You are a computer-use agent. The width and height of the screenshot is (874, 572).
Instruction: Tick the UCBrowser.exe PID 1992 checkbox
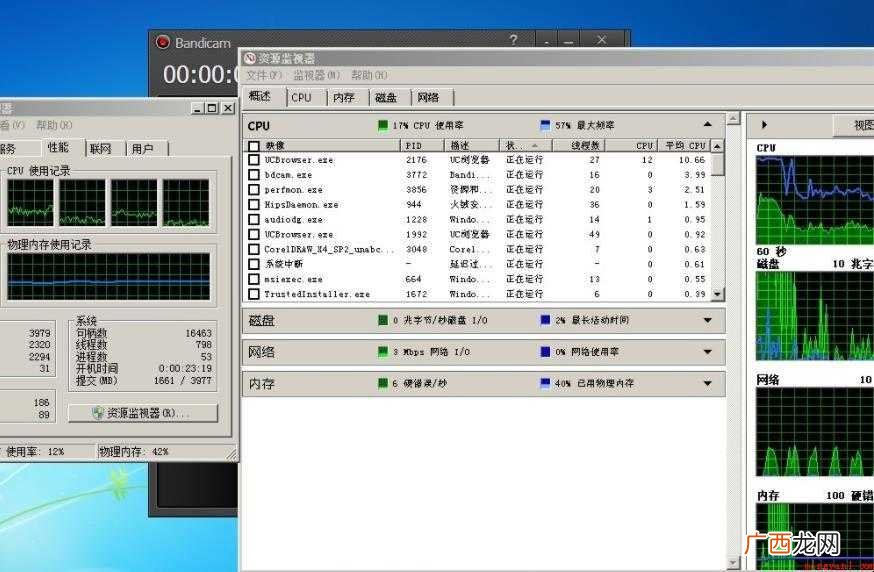pos(254,234)
